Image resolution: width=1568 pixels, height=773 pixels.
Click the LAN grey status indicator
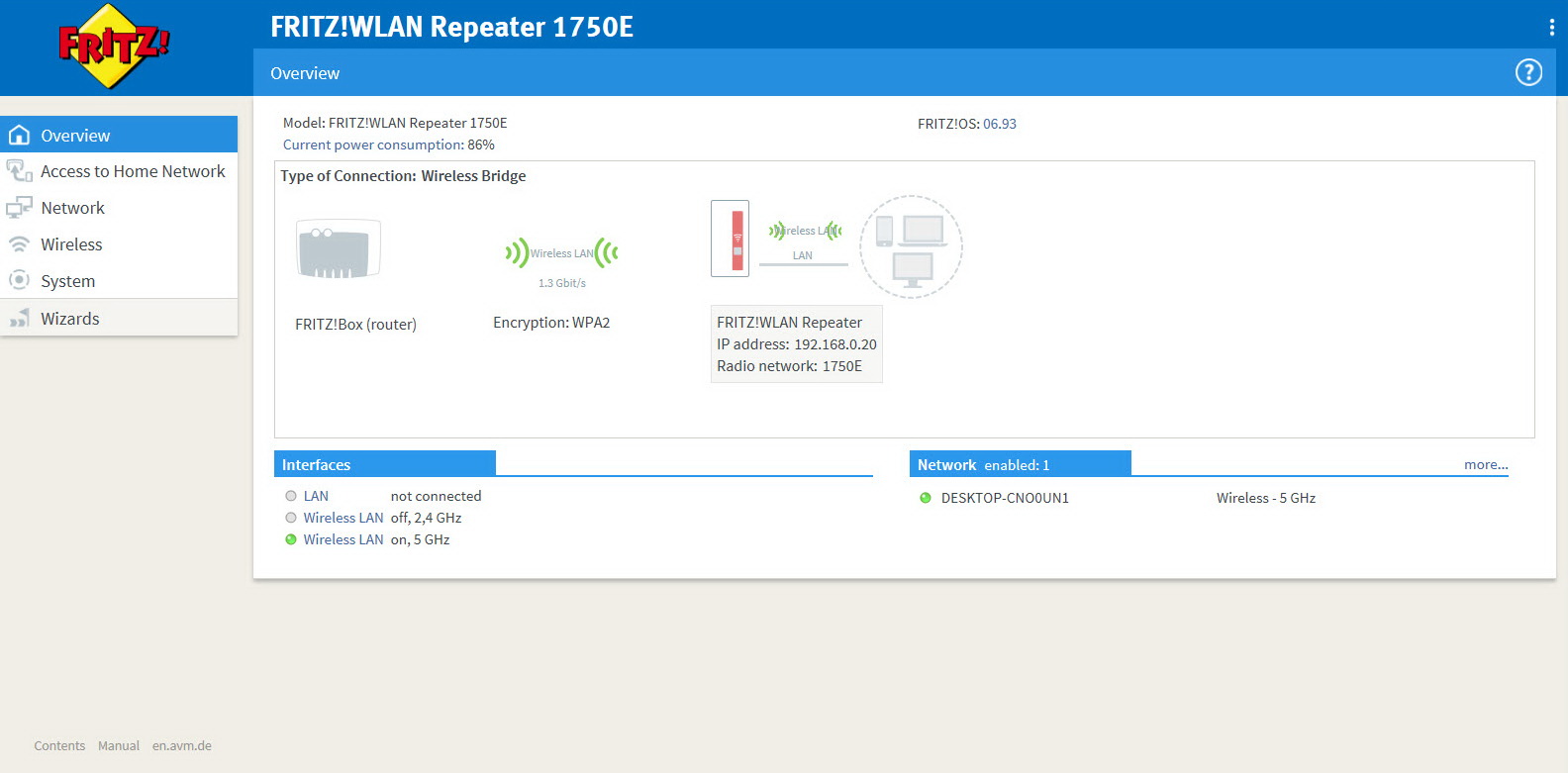click(x=291, y=496)
